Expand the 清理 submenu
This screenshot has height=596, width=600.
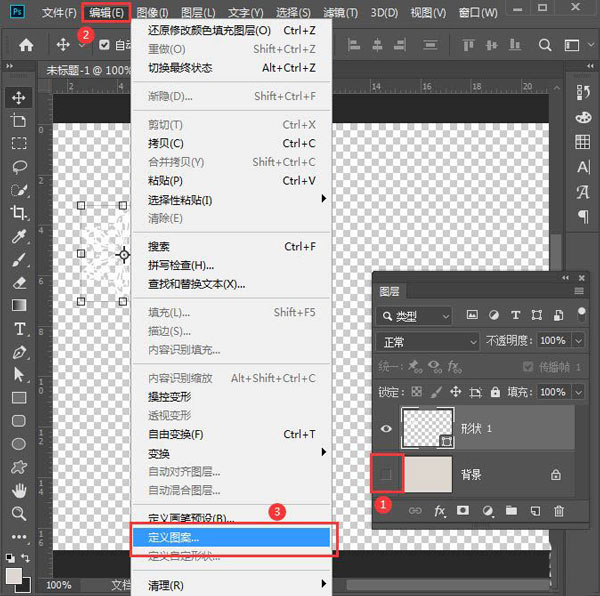[231, 585]
